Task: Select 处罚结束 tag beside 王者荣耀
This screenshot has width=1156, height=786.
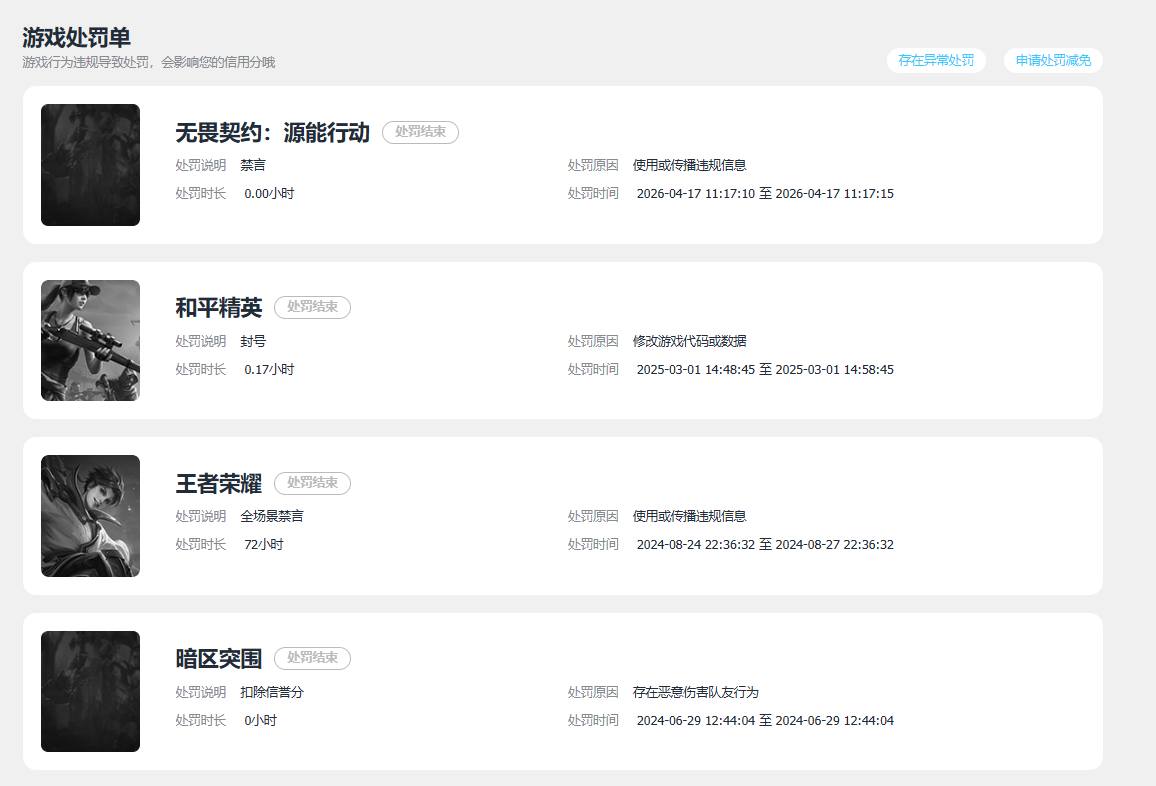Action: click(x=313, y=483)
